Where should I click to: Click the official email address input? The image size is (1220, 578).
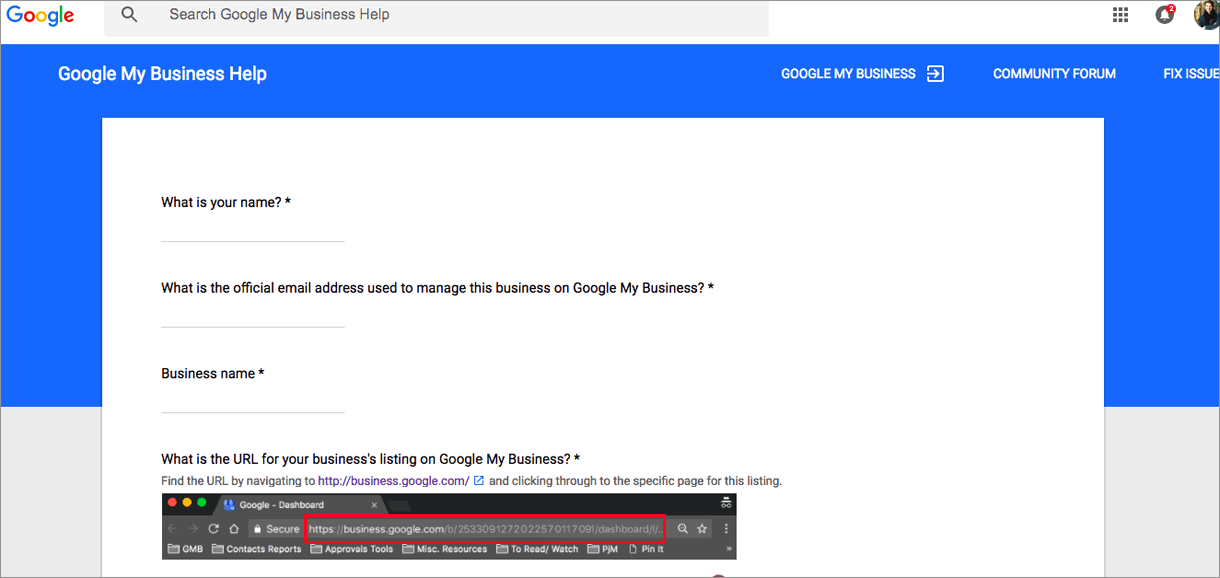[253, 316]
